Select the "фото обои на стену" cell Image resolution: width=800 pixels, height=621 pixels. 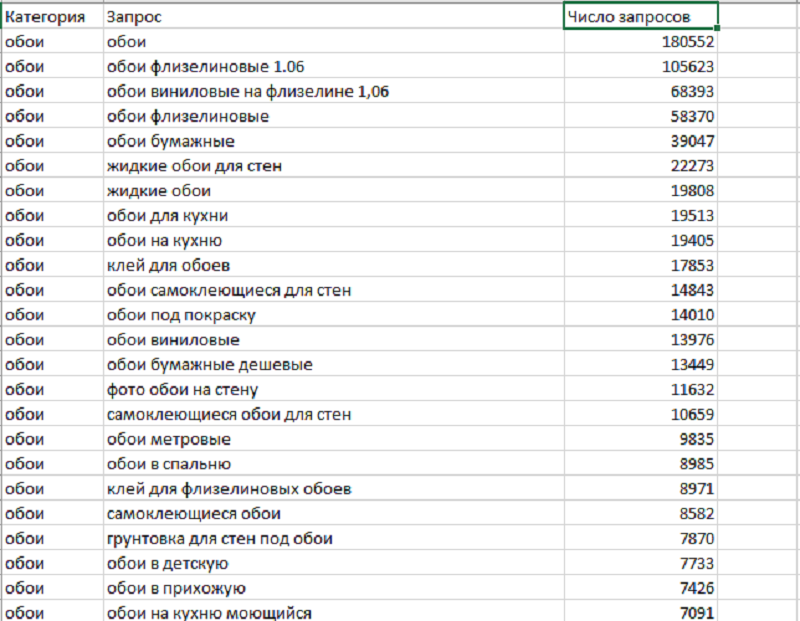(x=333, y=390)
